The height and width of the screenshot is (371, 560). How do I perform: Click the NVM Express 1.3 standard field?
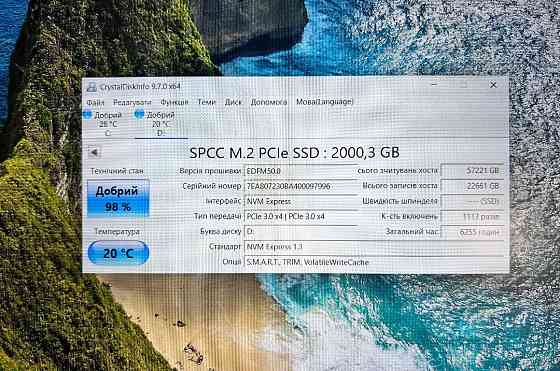tap(375, 247)
